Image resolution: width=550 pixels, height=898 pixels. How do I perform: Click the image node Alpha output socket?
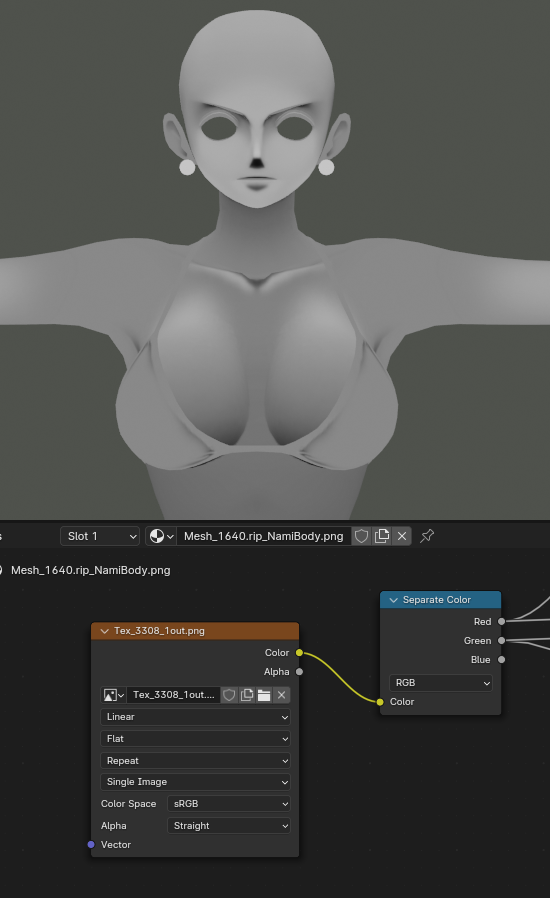coord(299,671)
